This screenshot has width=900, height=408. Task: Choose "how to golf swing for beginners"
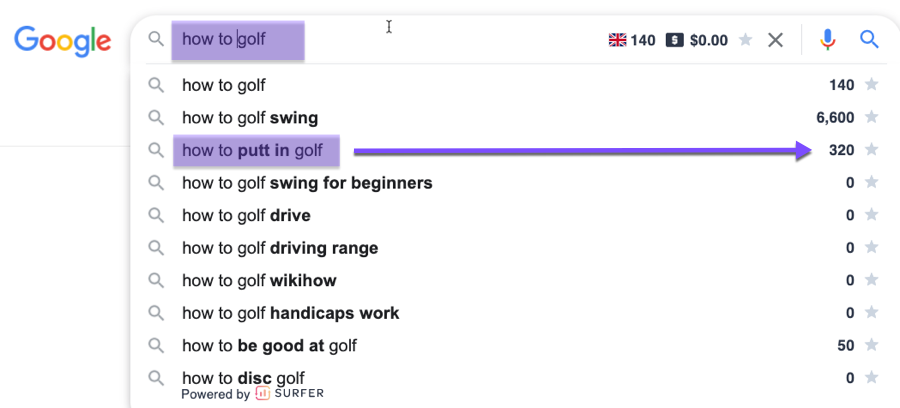[307, 183]
